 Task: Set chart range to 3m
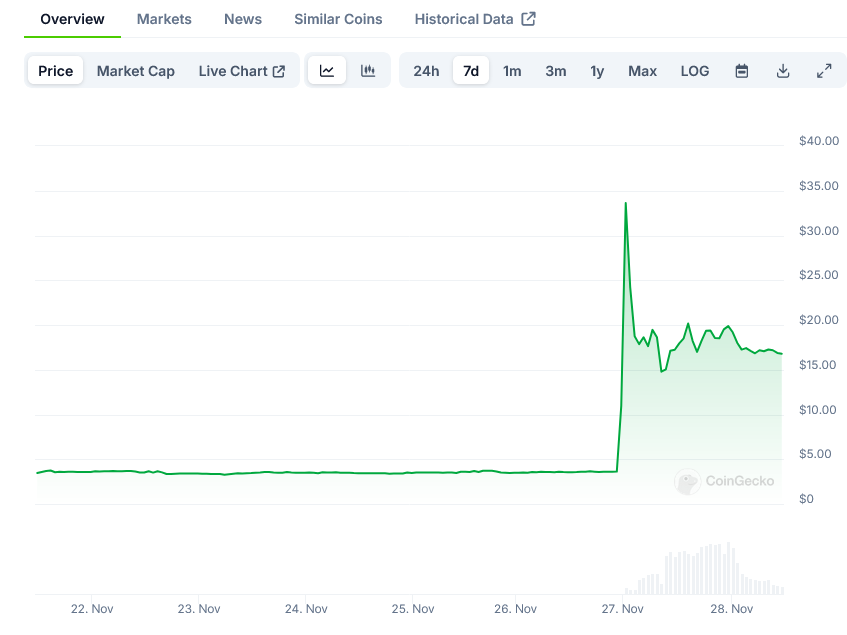click(x=555, y=71)
